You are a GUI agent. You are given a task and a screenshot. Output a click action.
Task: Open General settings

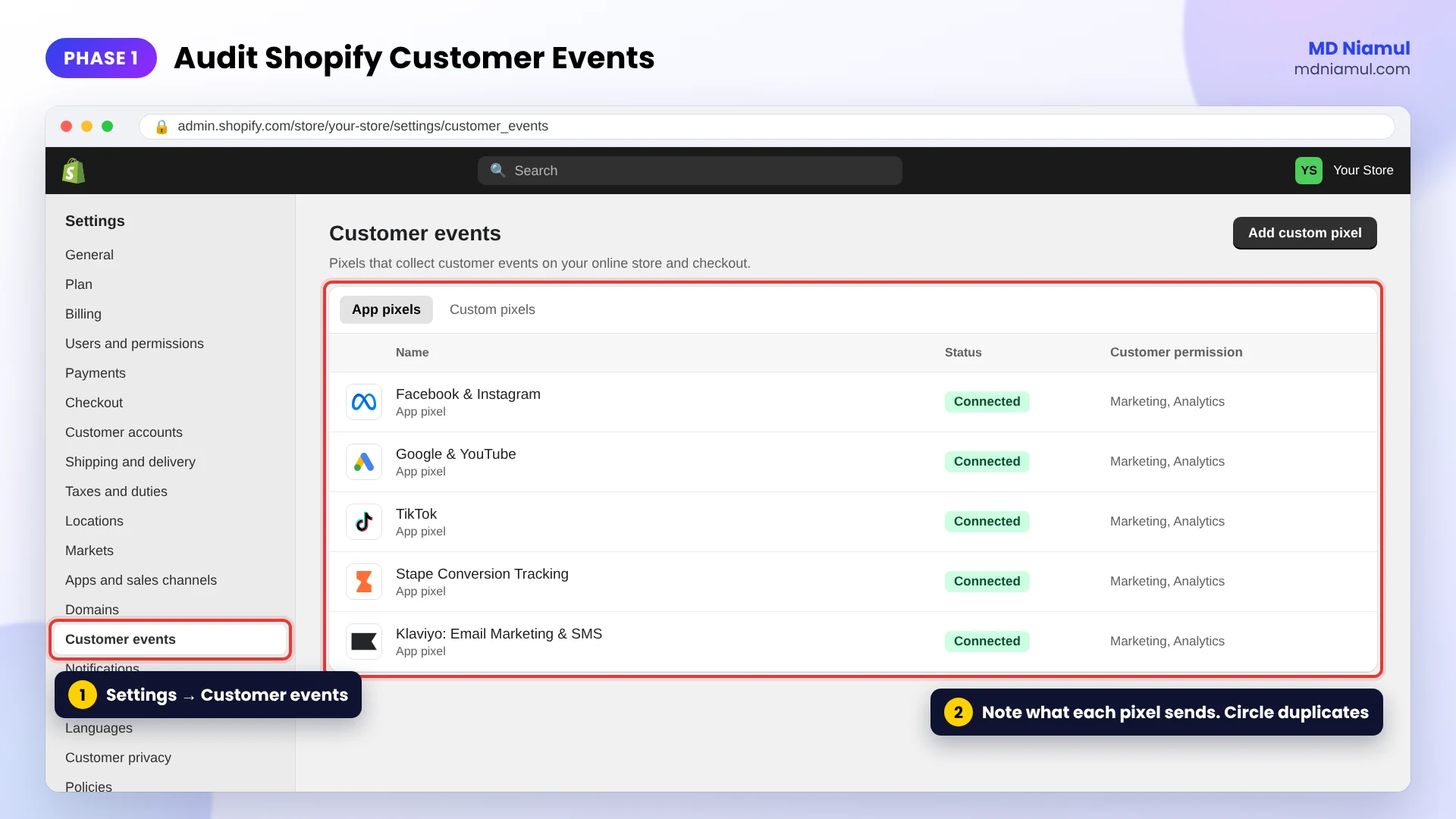(x=89, y=255)
